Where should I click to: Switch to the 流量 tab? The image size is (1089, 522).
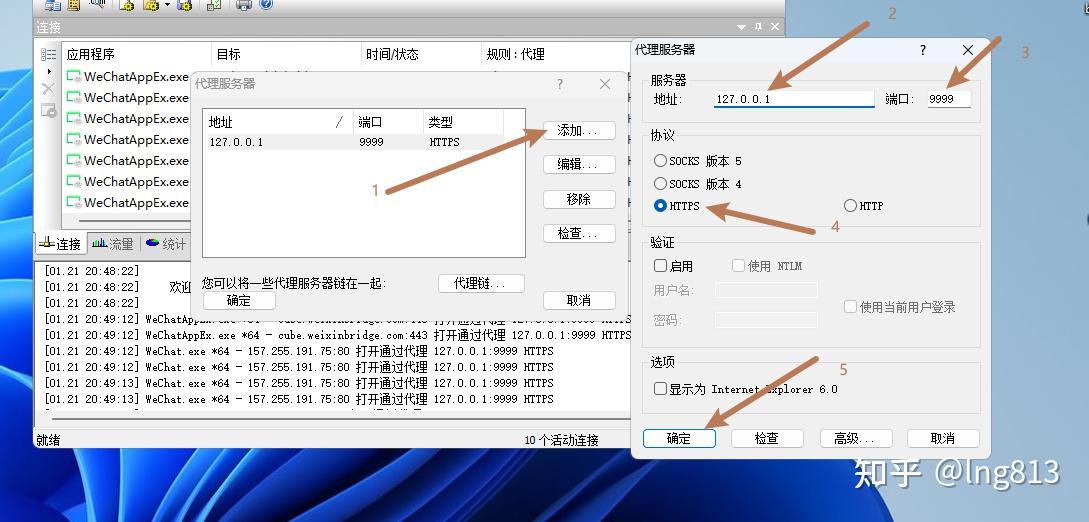point(113,244)
